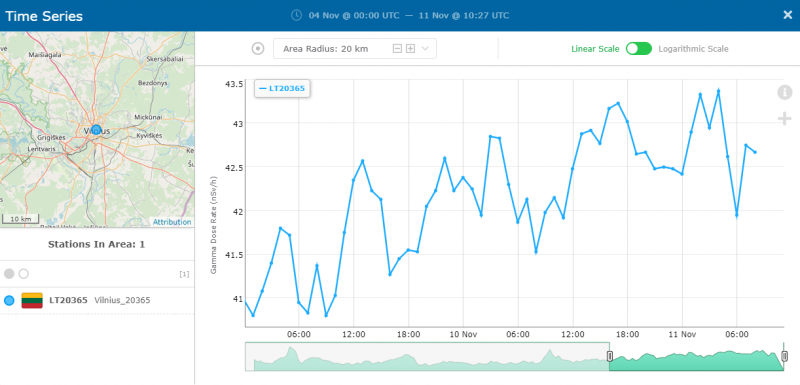The width and height of the screenshot is (800, 385).
Task: Increase area radius with plus icon
Action: (410, 49)
